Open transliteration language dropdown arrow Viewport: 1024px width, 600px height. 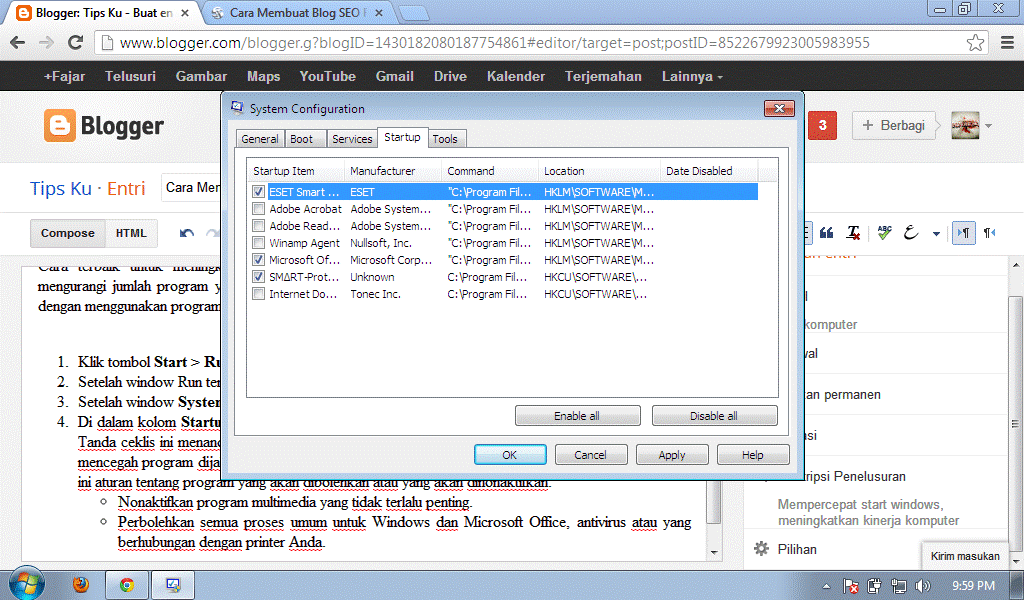tap(936, 234)
